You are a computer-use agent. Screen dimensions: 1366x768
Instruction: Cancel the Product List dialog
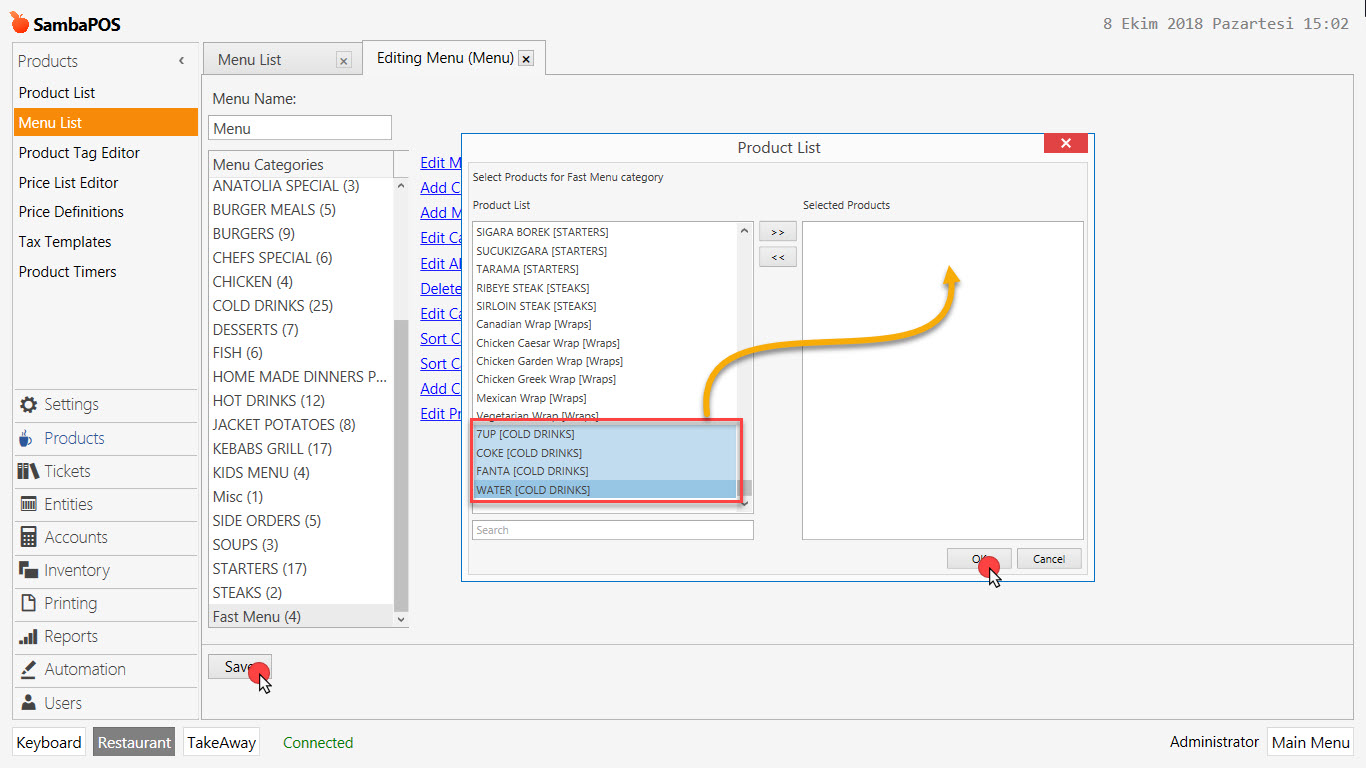pyautogui.click(x=1049, y=559)
